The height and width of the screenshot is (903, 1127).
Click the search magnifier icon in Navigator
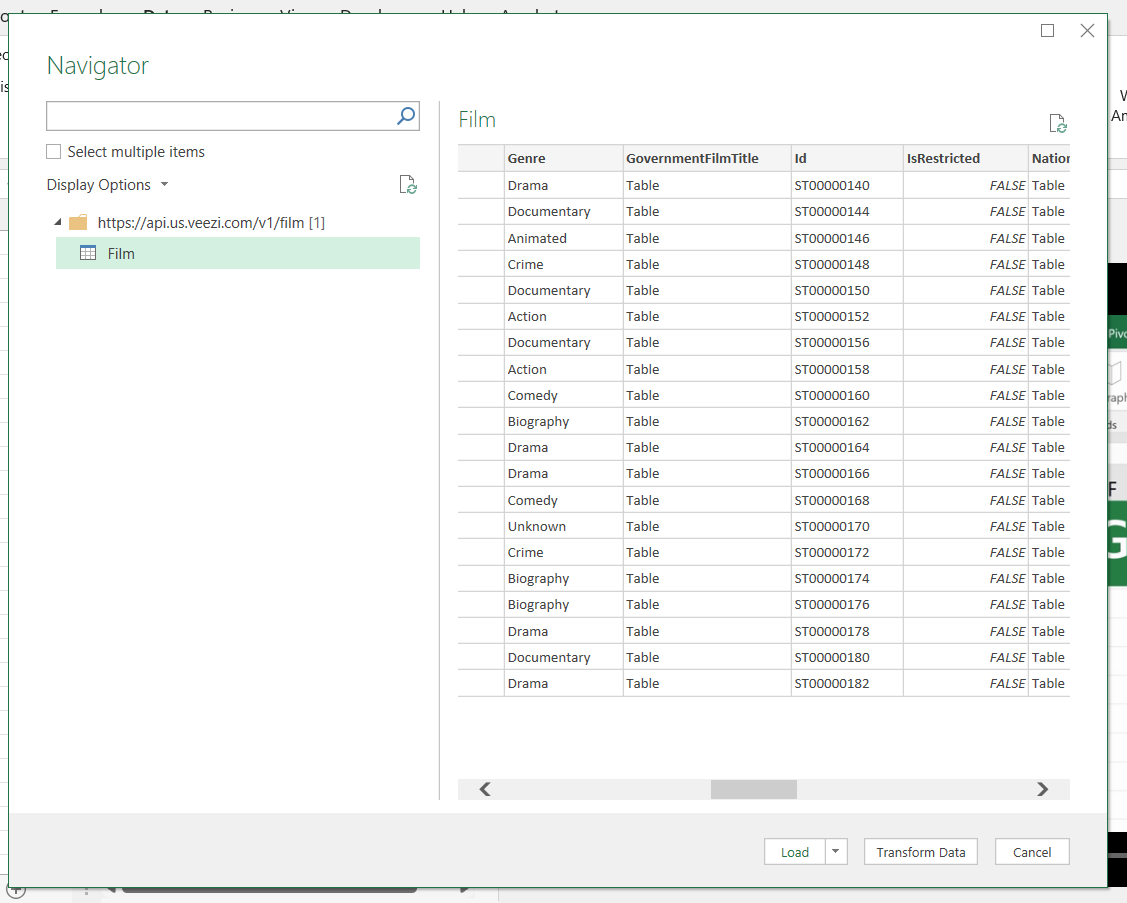405,116
